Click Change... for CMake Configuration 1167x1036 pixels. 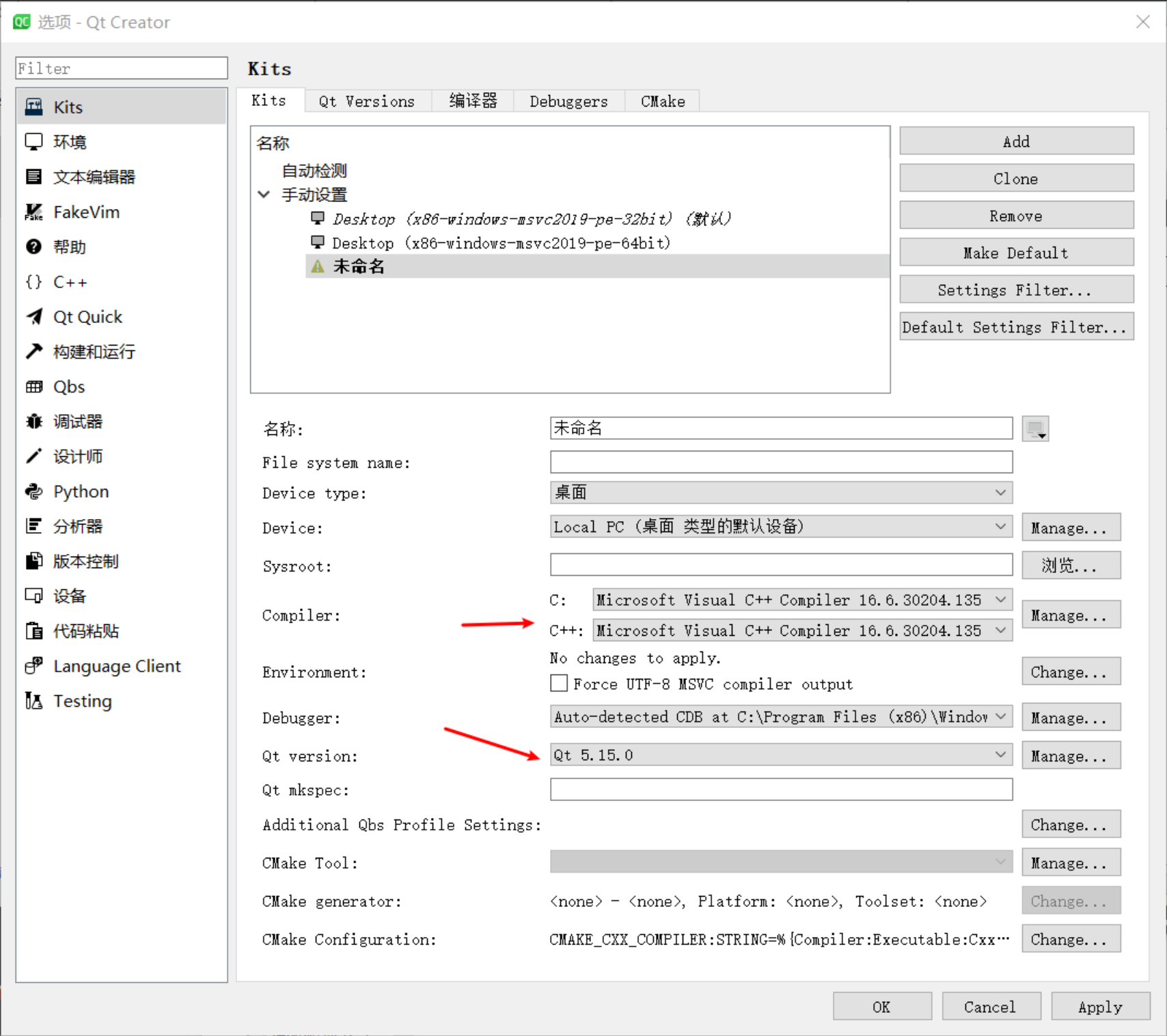click(x=1071, y=938)
